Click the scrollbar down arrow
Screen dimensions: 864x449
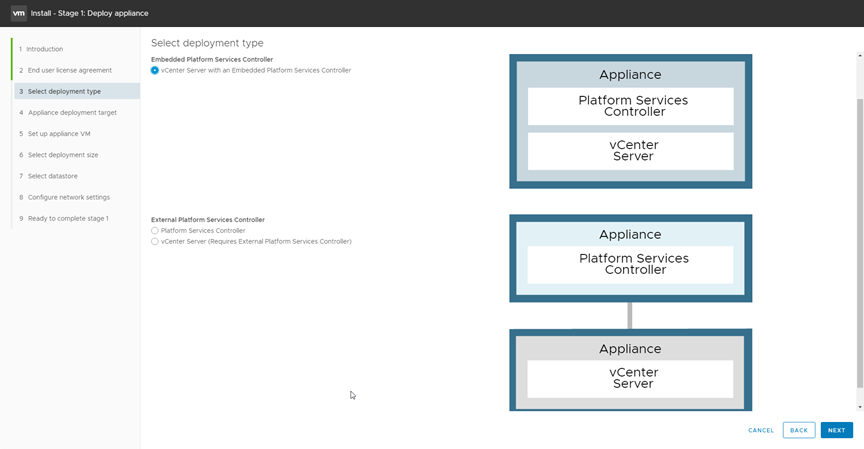point(860,407)
